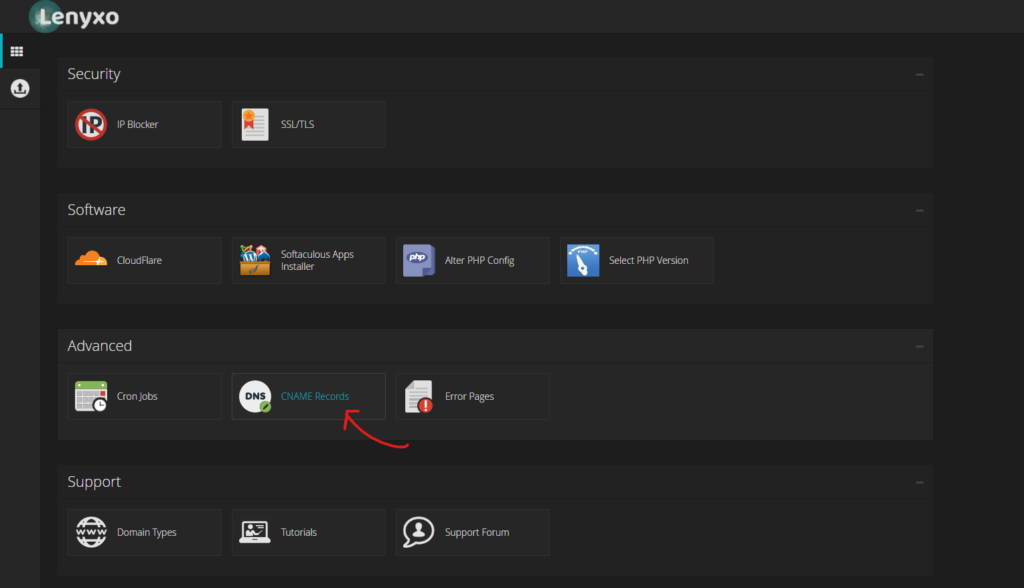Open the Domain Types link
This screenshot has height=588, width=1024.
pyautogui.click(x=146, y=532)
